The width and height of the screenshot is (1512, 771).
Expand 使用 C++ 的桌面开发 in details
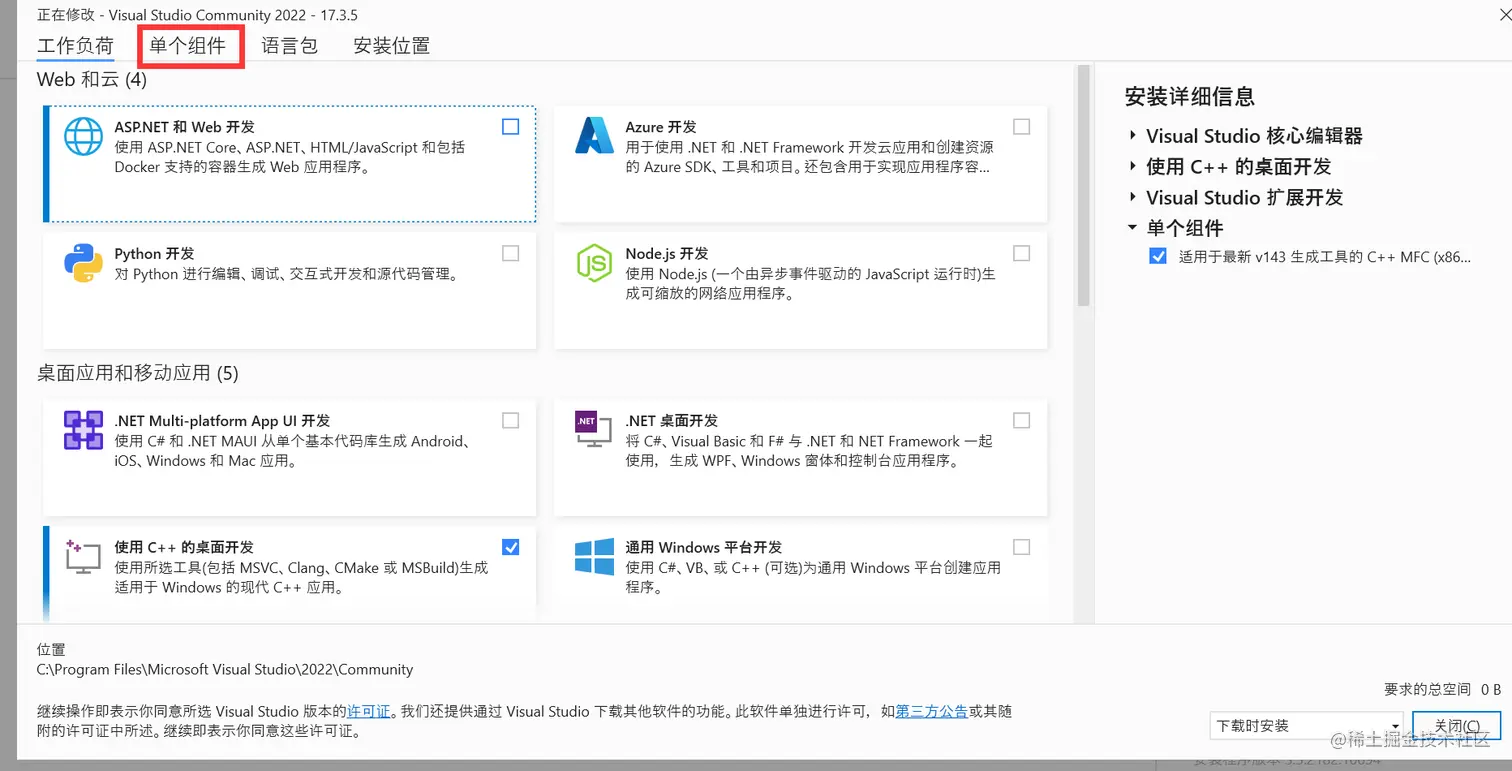click(1133, 166)
